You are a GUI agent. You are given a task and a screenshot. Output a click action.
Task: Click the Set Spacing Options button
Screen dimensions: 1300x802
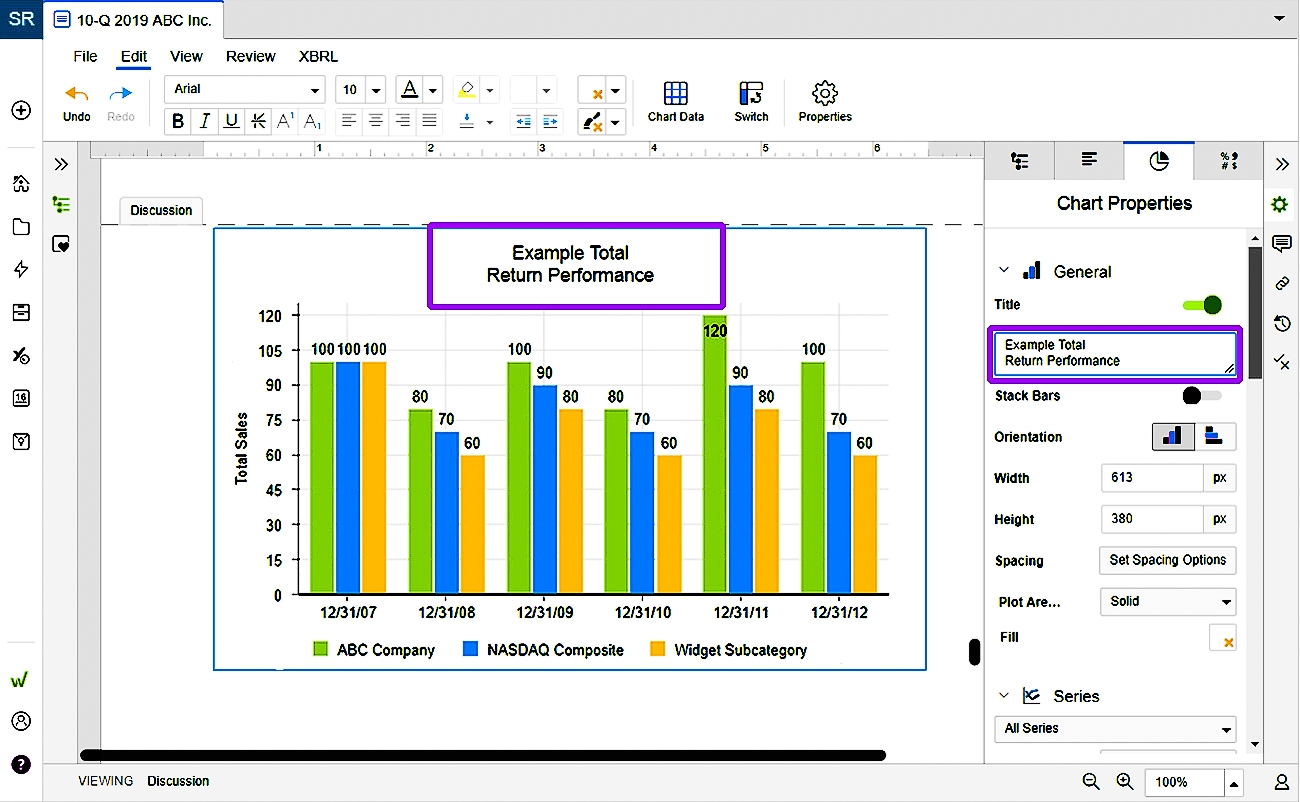1167,560
